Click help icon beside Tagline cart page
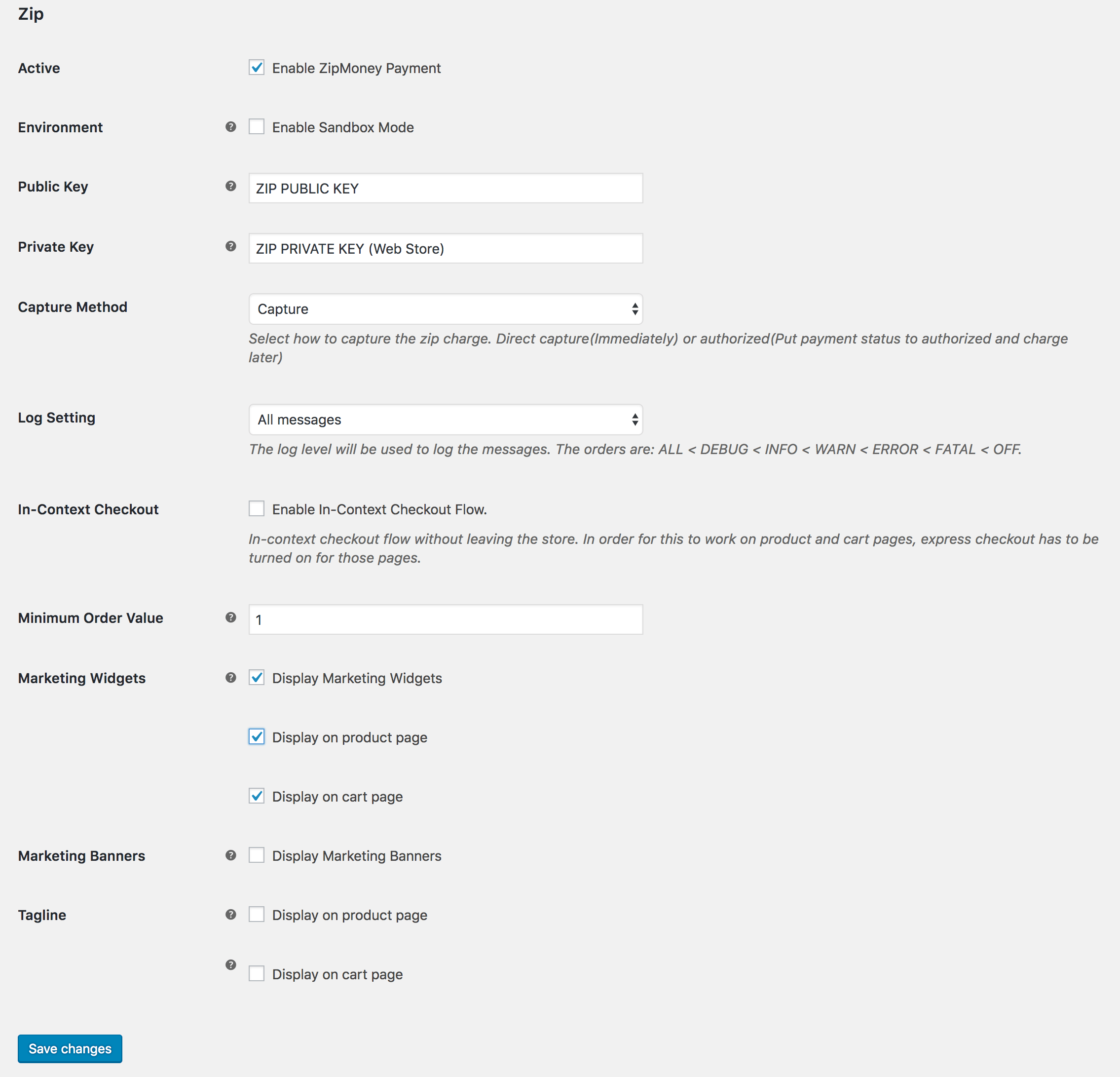 pyautogui.click(x=231, y=965)
